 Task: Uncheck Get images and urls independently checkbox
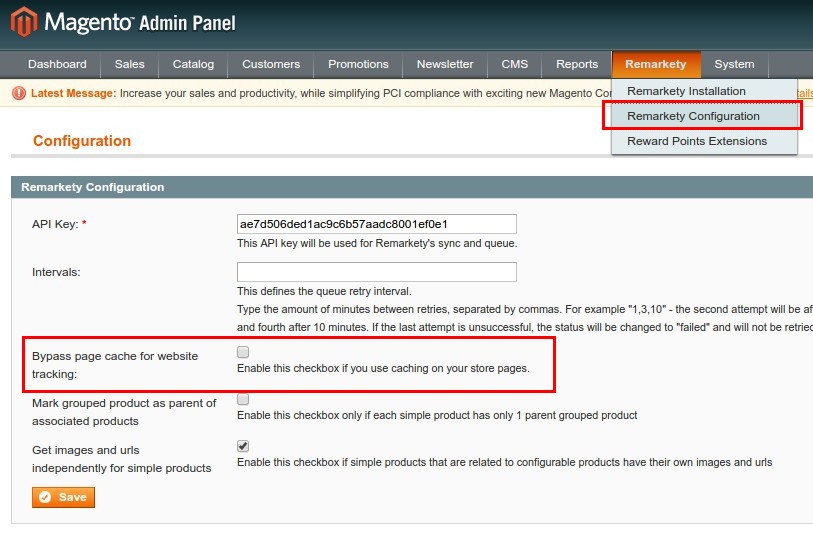click(x=243, y=446)
